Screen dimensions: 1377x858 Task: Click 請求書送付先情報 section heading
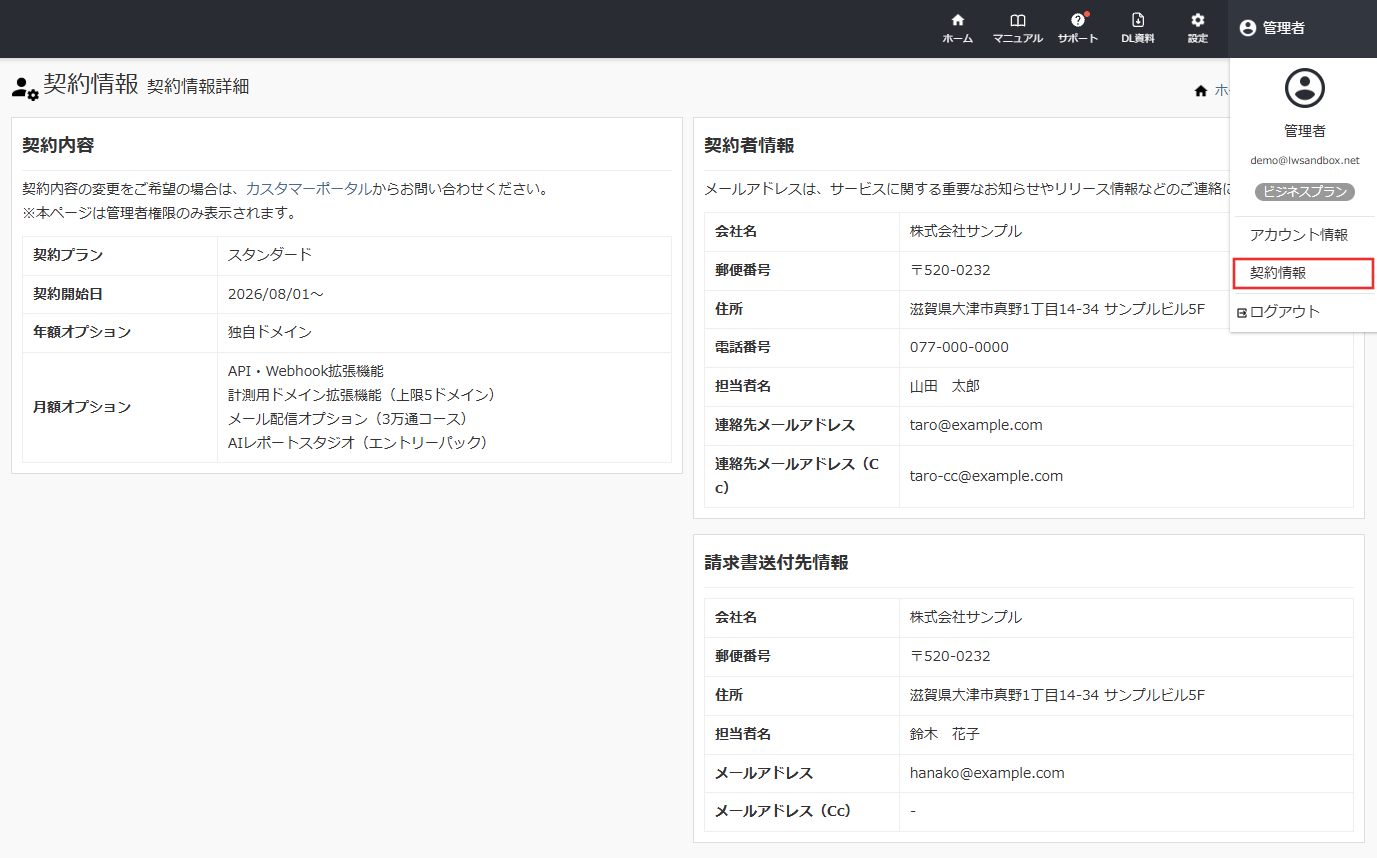pos(776,562)
